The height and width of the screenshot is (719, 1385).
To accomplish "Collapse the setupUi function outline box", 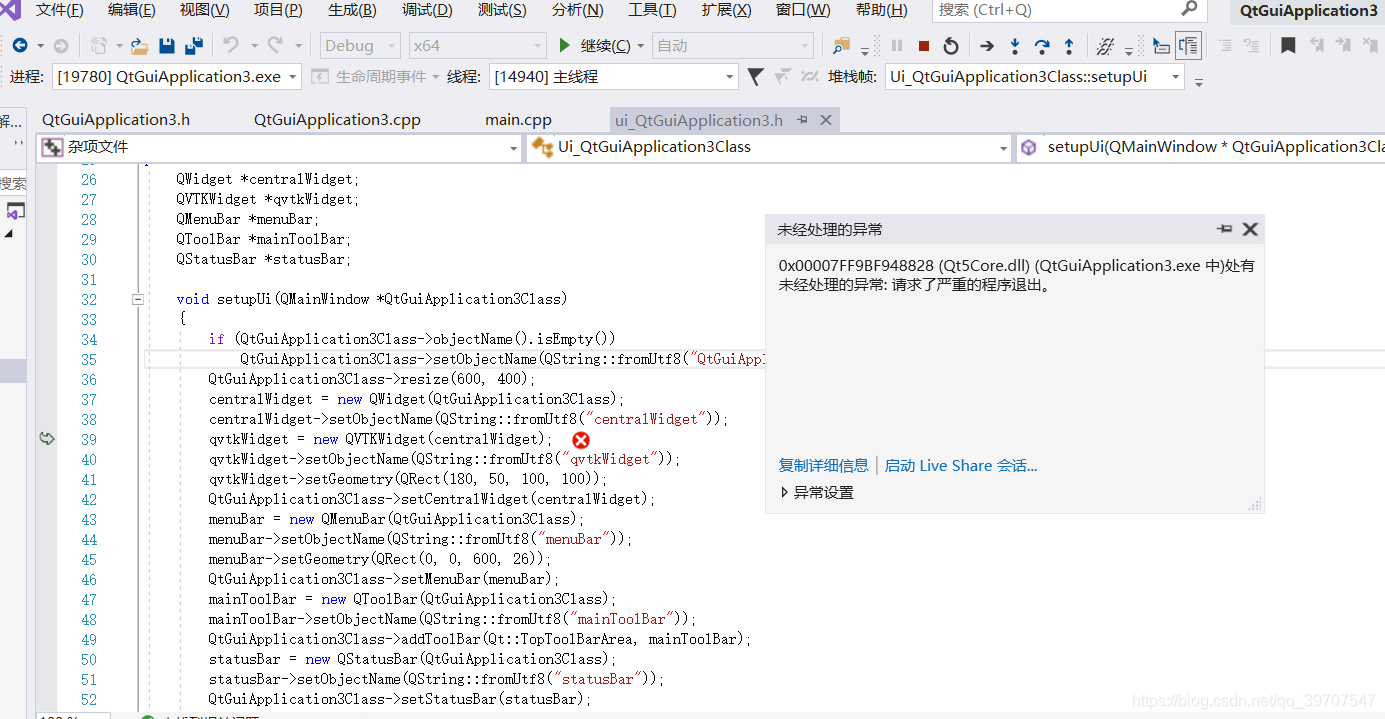I will pyautogui.click(x=138, y=299).
